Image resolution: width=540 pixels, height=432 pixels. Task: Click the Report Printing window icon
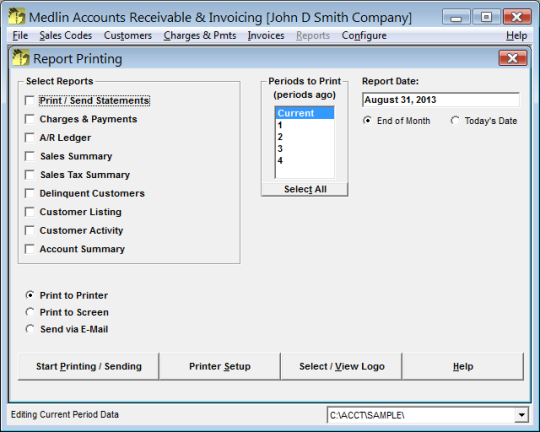coord(21,58)
